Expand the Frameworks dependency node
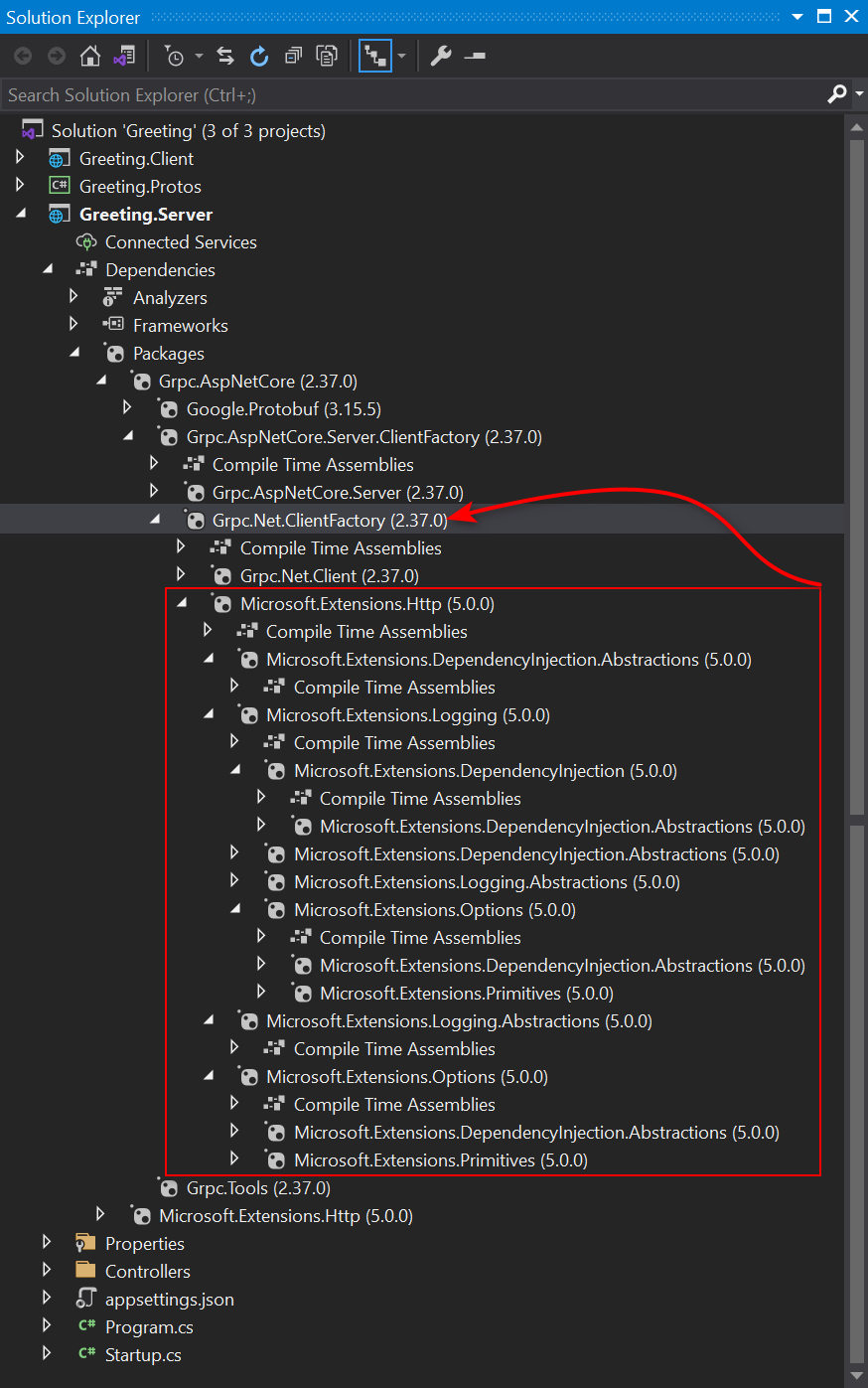Image resolution: width=868 pixels, height=1388 pixels. click(x=73, y=325)
